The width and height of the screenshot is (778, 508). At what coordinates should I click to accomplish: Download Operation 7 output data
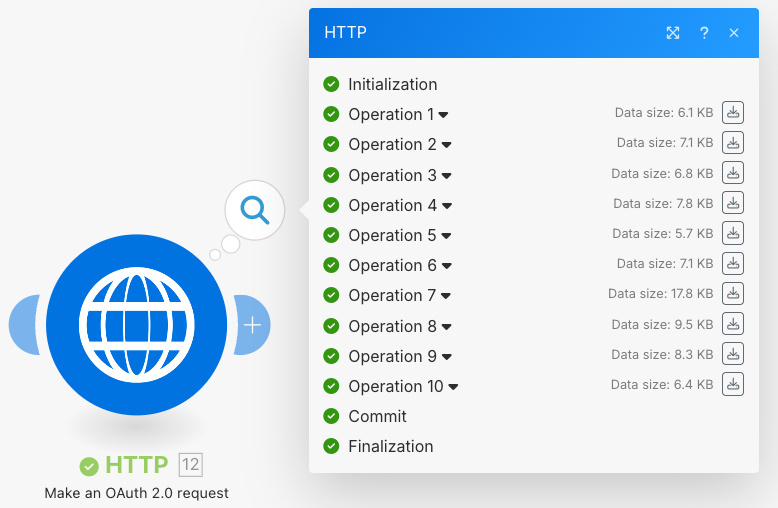(x=733, y=294)
